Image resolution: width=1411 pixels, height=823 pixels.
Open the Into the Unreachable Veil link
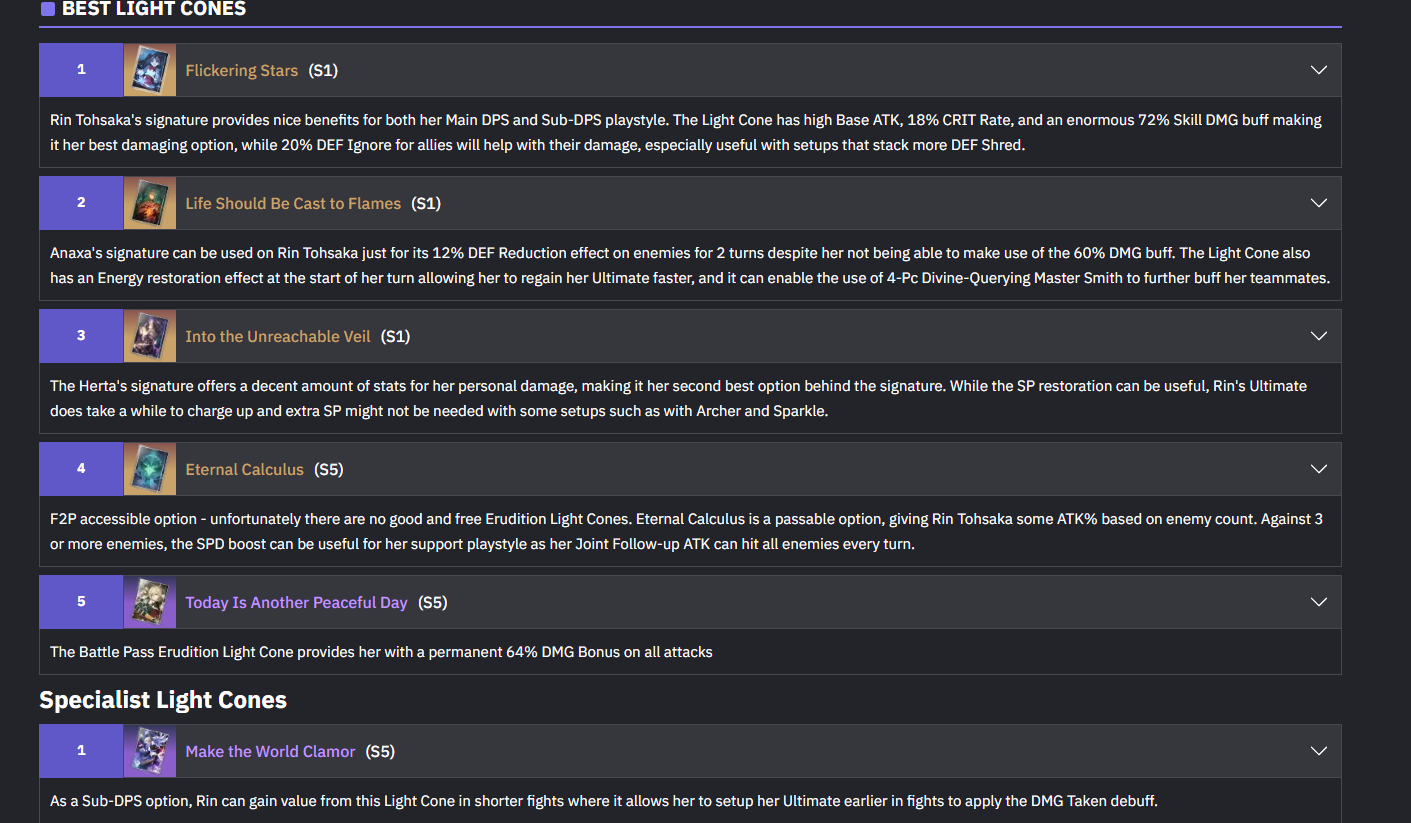pos(278,336)
